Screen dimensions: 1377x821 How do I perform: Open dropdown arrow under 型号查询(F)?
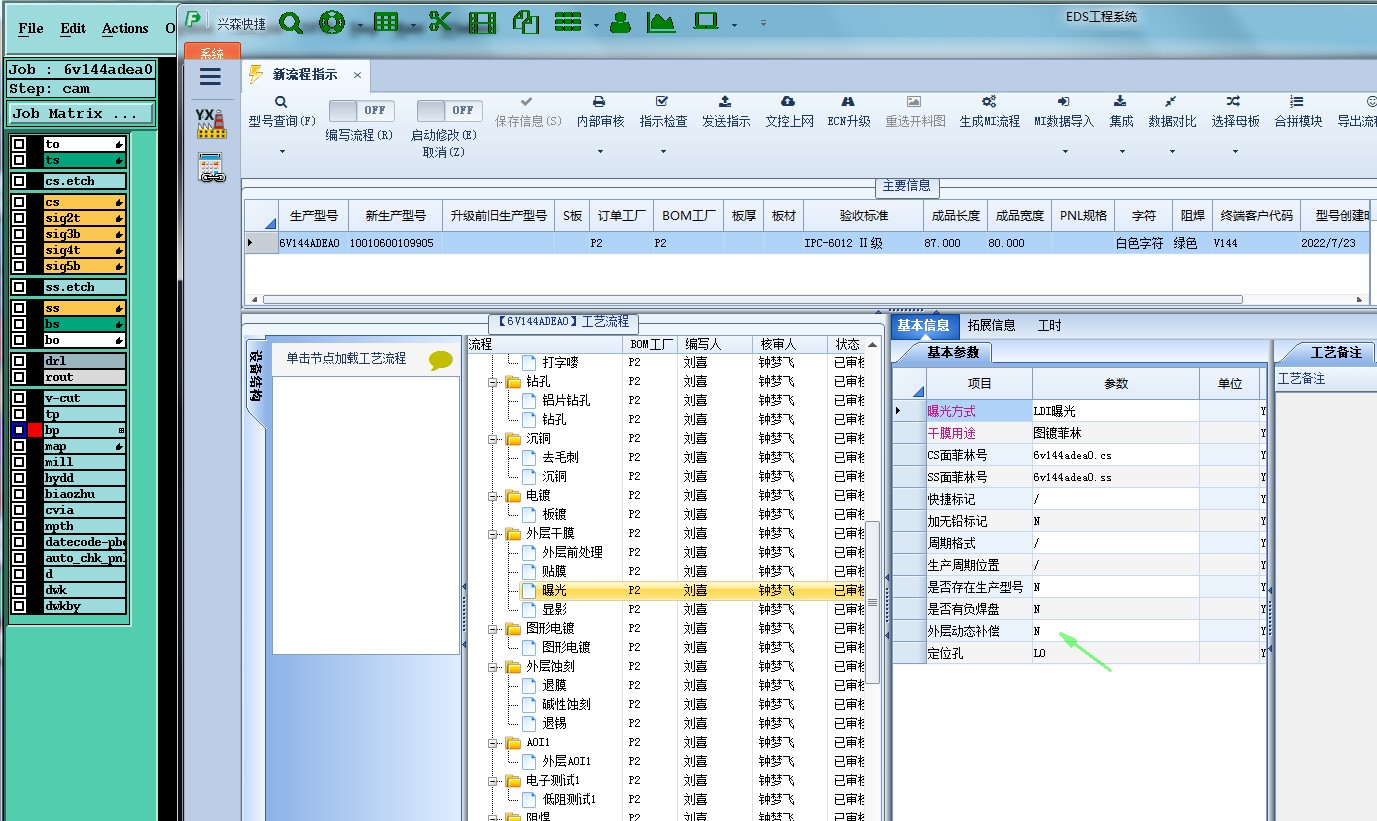(282, 152)
